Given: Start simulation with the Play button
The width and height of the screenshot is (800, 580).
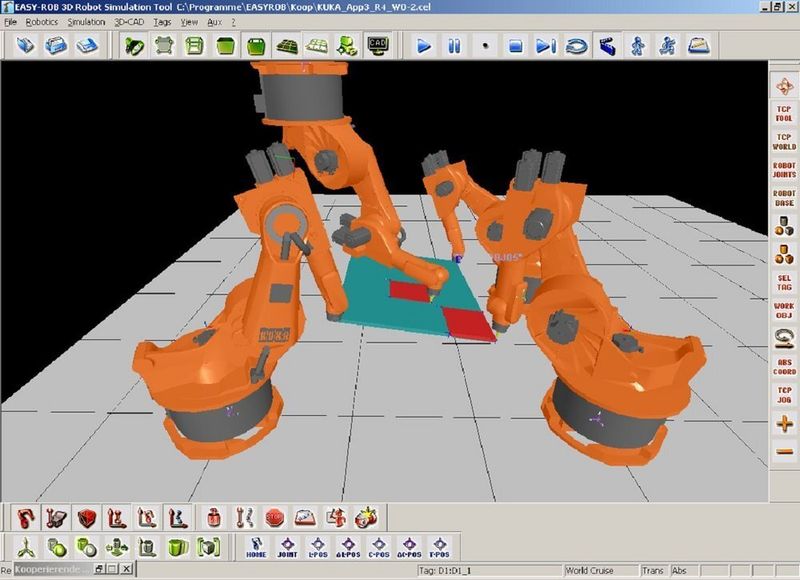Looking at the screenshot, I should point(423,46).
